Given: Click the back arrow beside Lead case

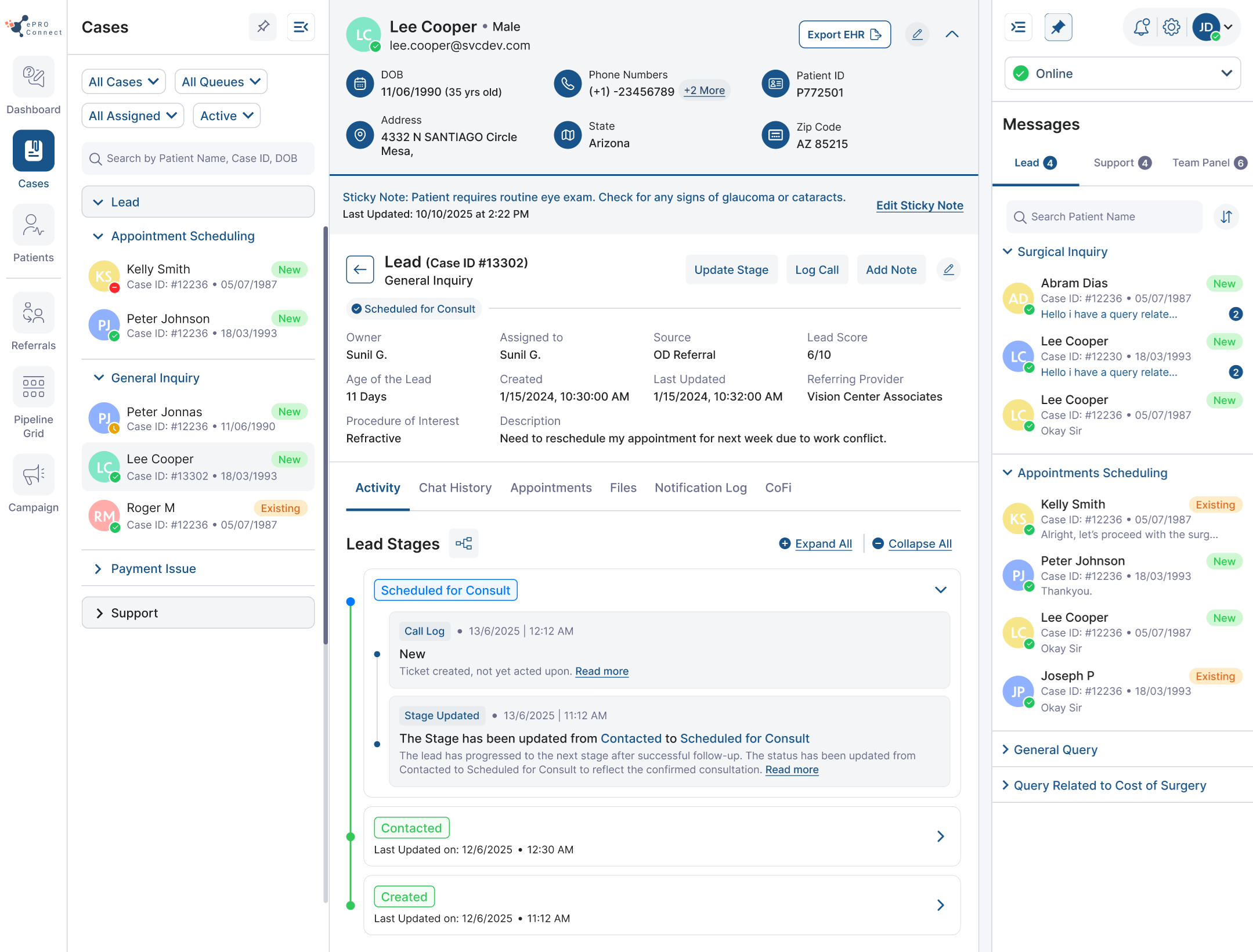Looking at the screenshot, I should click(x=360, y=270).
